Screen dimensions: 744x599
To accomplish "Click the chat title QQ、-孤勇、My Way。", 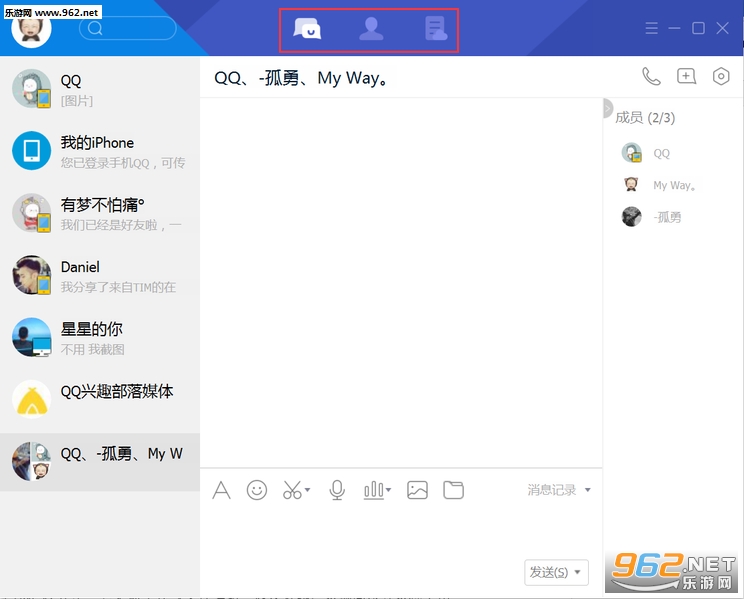I will [x=301, y=77].
